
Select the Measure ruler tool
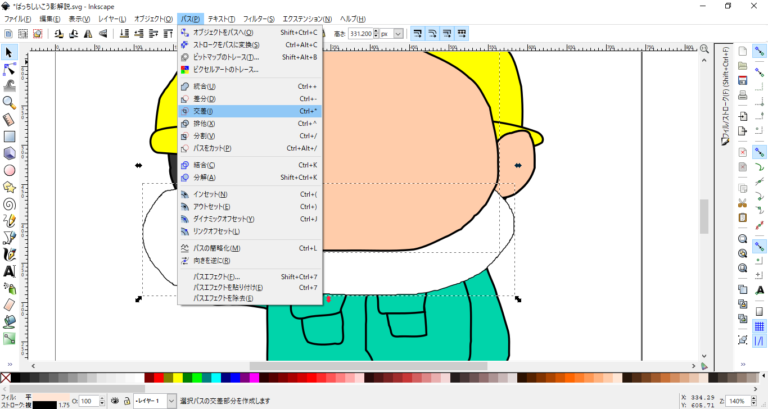[9, 120]
